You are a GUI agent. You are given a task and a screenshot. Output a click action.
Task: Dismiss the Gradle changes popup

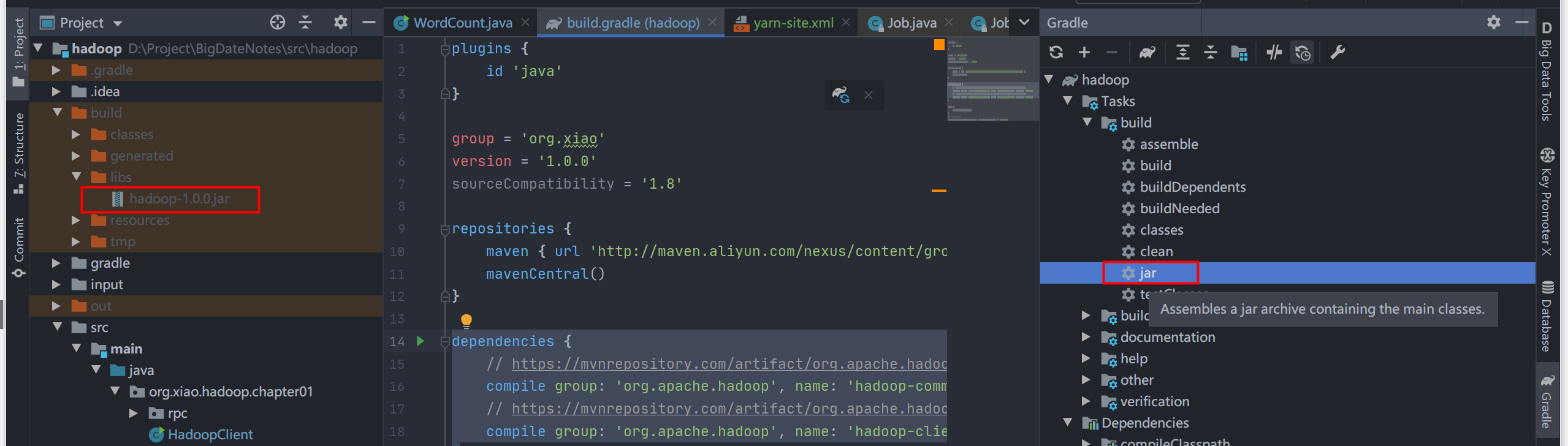(x=869, y=95)
